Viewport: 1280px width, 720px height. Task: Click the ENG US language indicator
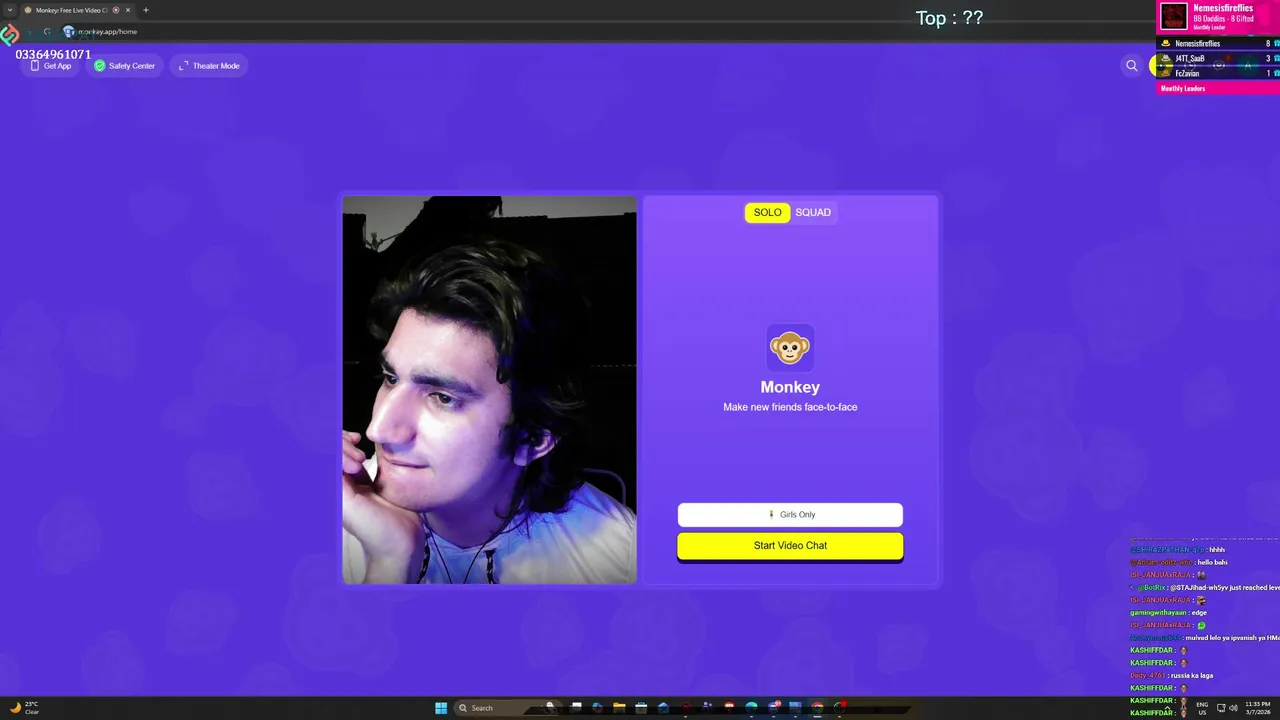point(1202,708)
